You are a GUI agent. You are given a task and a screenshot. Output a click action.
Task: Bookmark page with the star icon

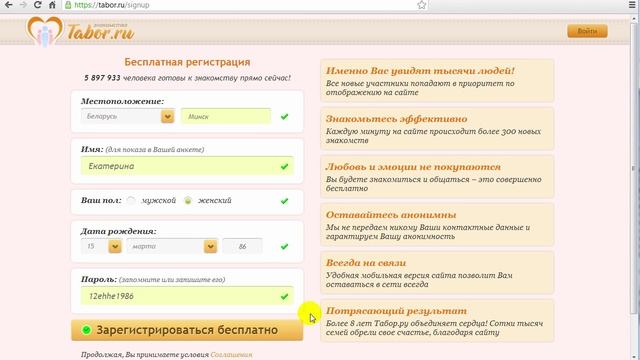click(422, 5)
